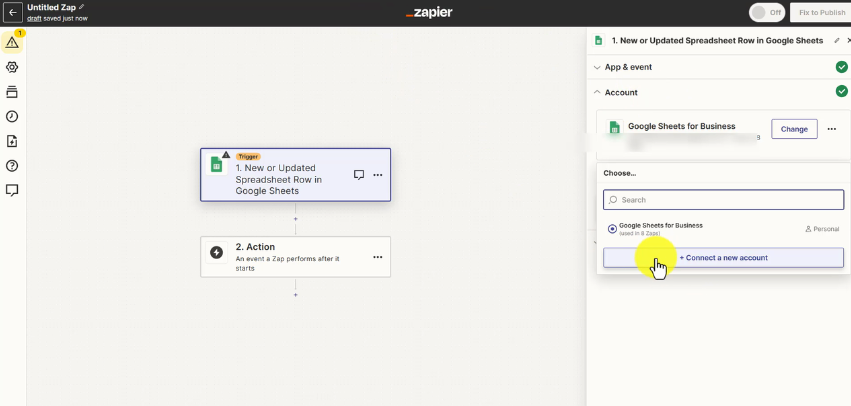Viewport: 851px width, 406px height.
Task: Open account options three-dot menu
Action: (x=831, y=129)
